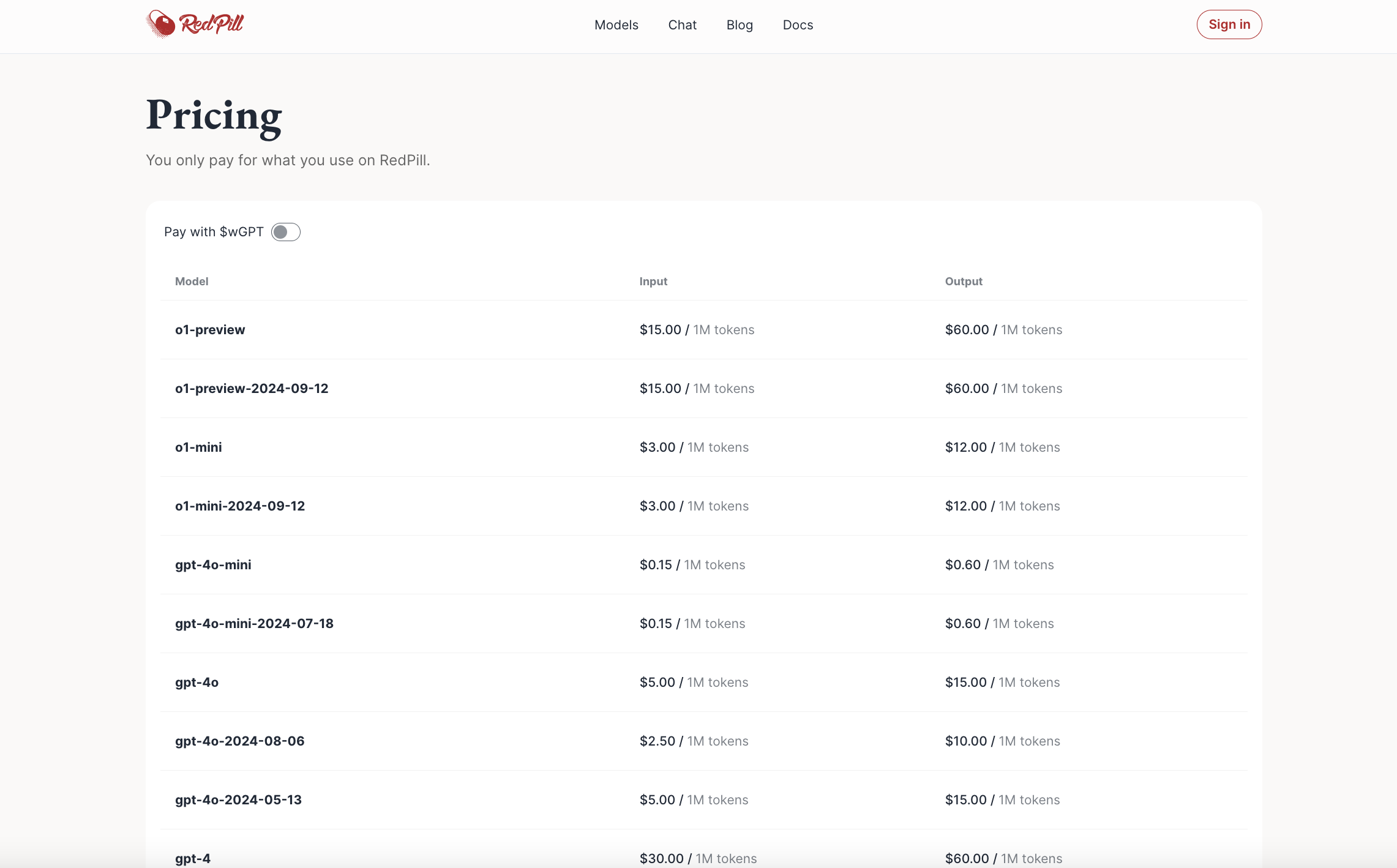Click gpt-4o-2024-05-13 output price $15.00
The image size is (1397, 868).
click(x=966, y=800)
